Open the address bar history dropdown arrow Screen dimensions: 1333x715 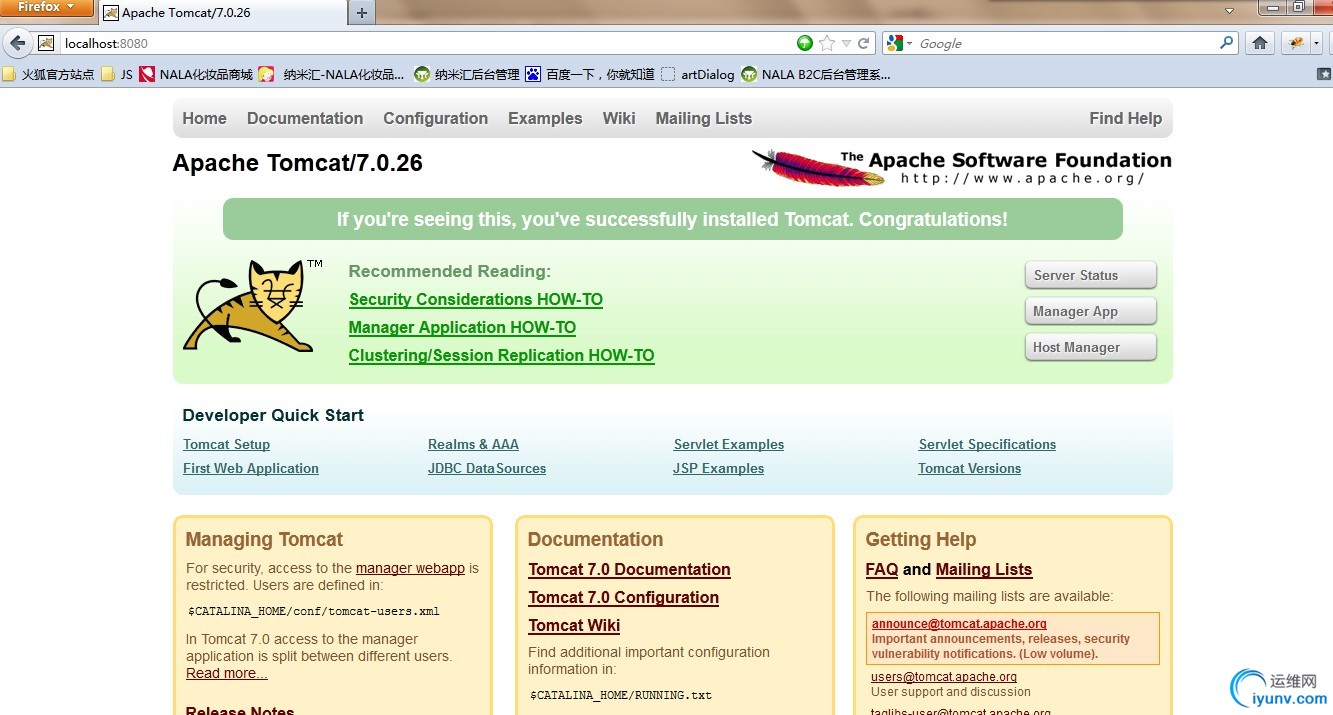(846, 43)
